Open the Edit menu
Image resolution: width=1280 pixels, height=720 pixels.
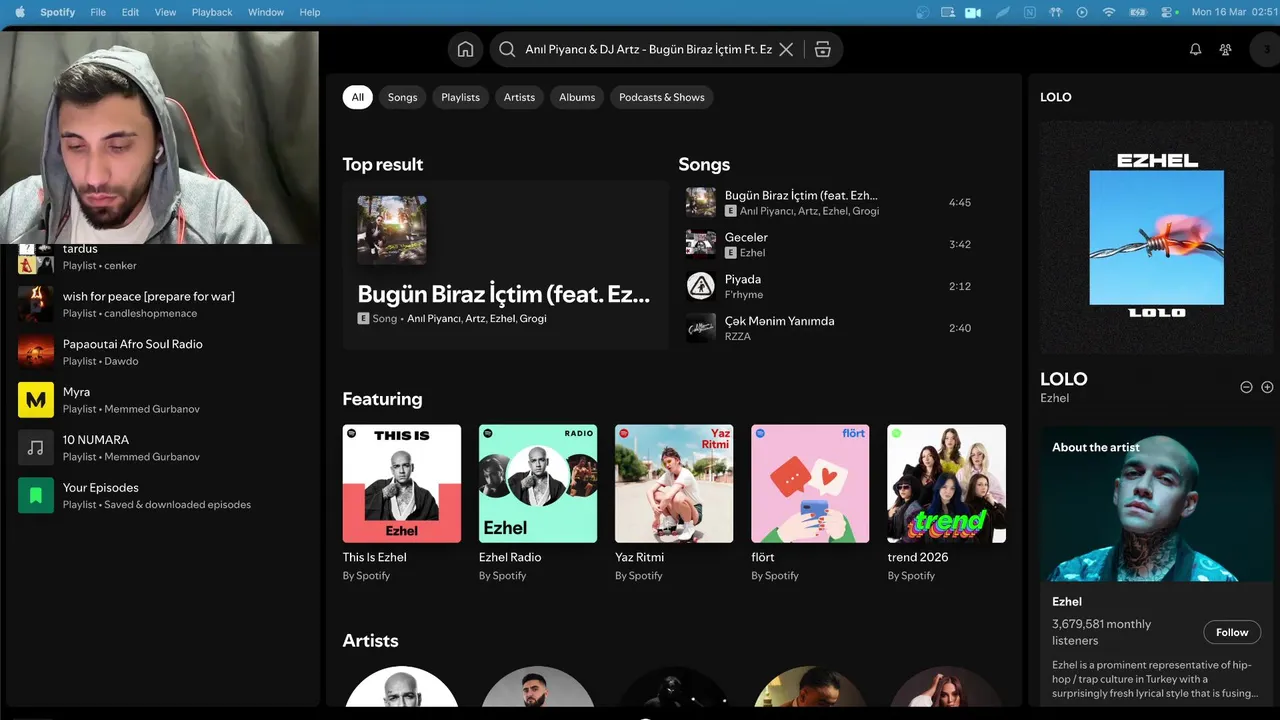(130, 12)
